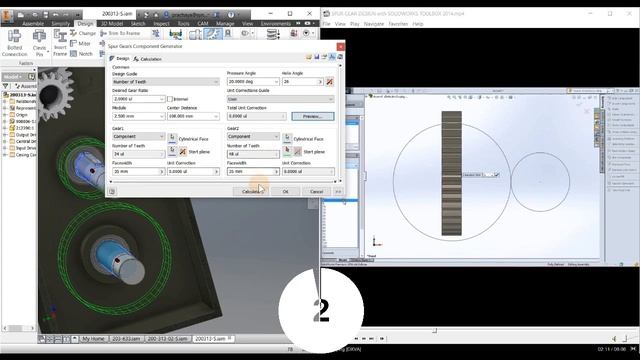
Task: Click the open folder icon in generator dialog toolbar
Action: [x=309, y=57]
